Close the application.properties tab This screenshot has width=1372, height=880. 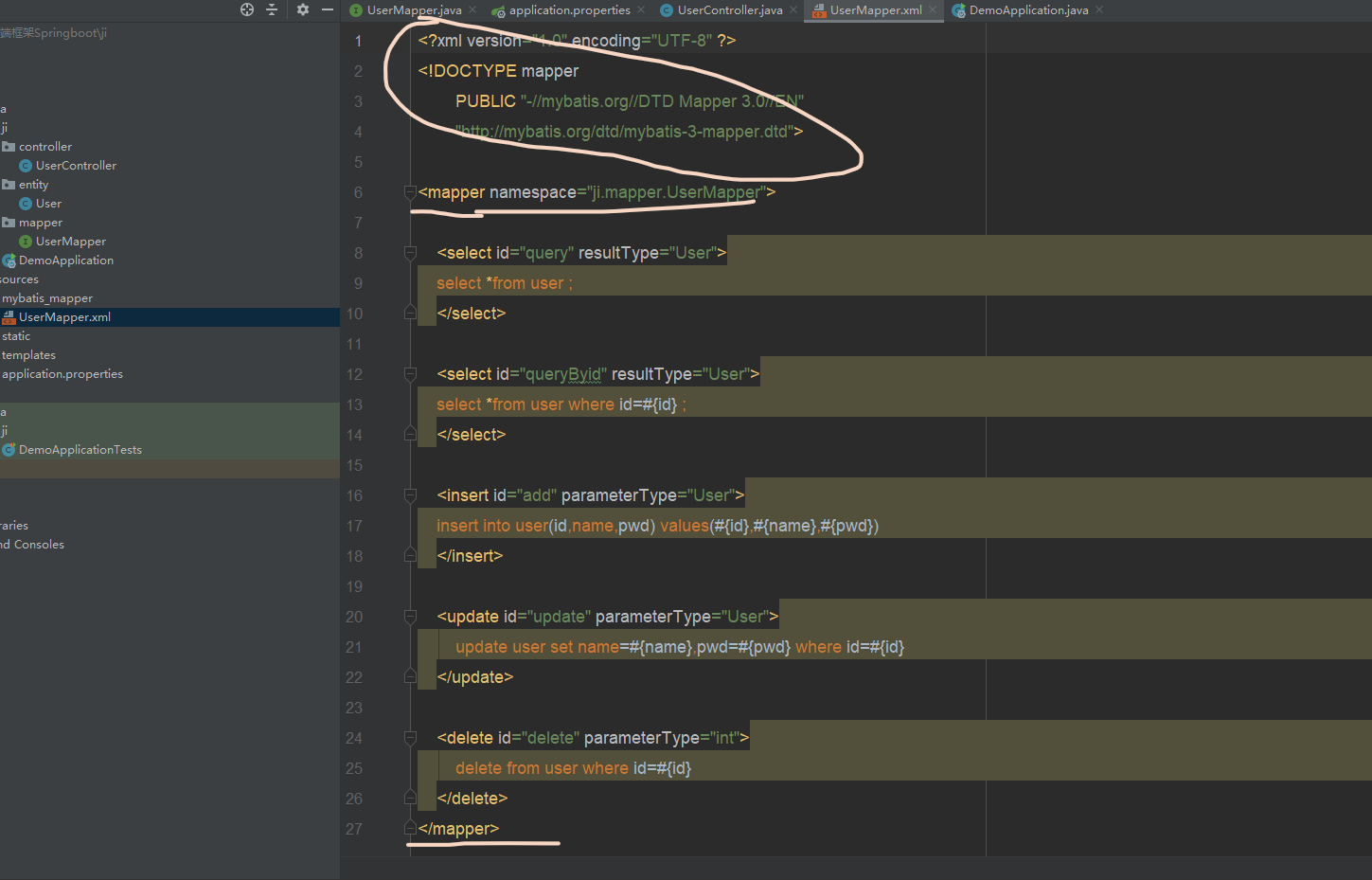641,10
